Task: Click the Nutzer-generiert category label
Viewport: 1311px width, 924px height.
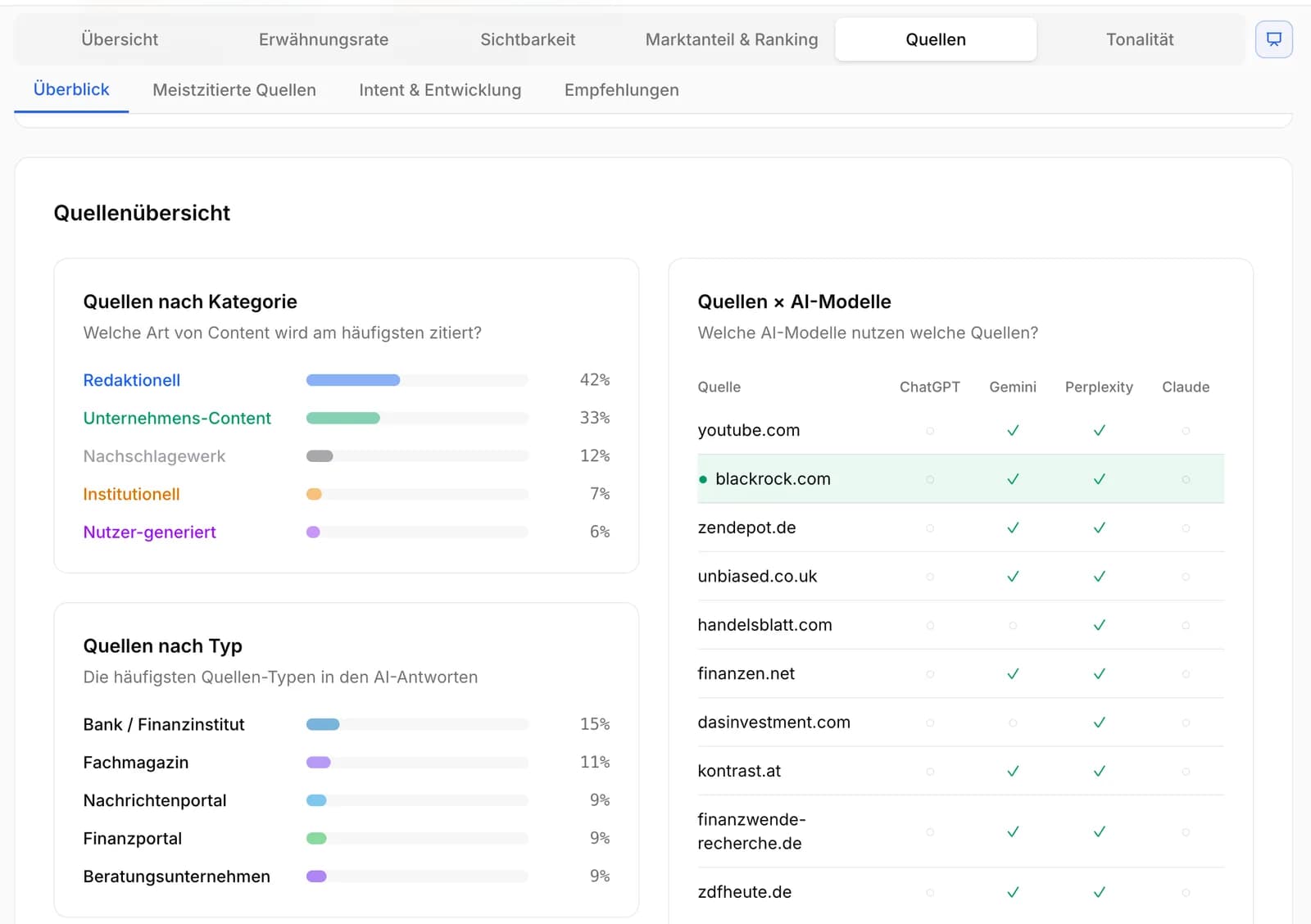Action: click(x=149, y=532)
